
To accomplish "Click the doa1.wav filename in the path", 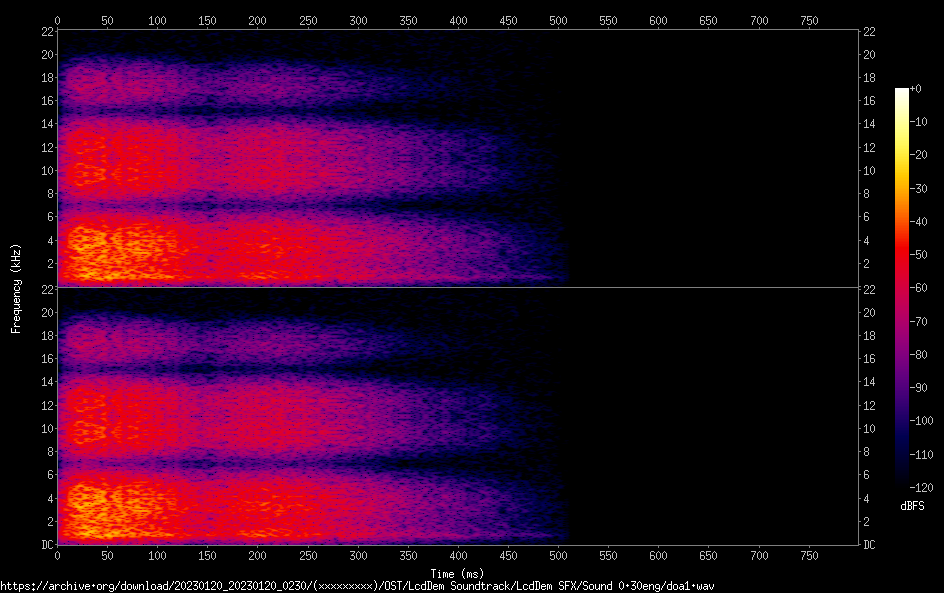I will click(688, 586).
